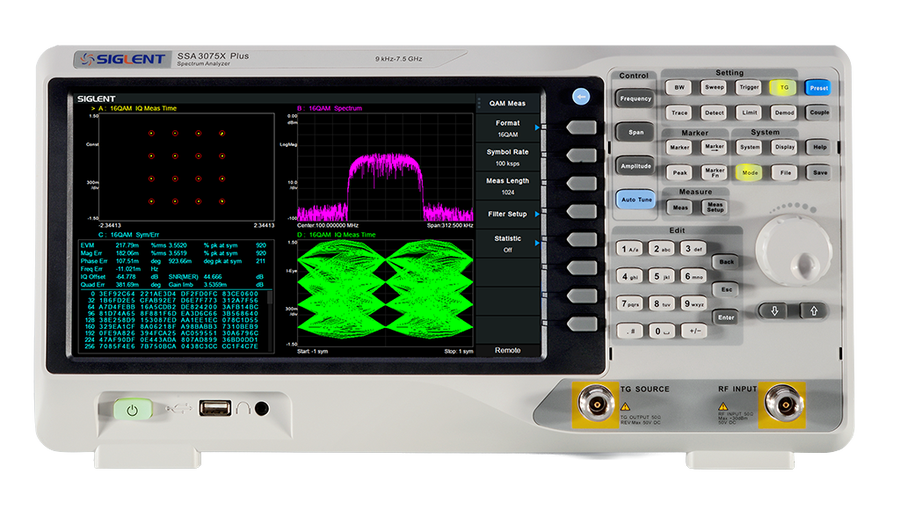Image resolution: width=900 pixels, height=510 pixels.
Task: Open the Format 16QAM menu entry
Action: pyautogui.click(x=507, y=129)
